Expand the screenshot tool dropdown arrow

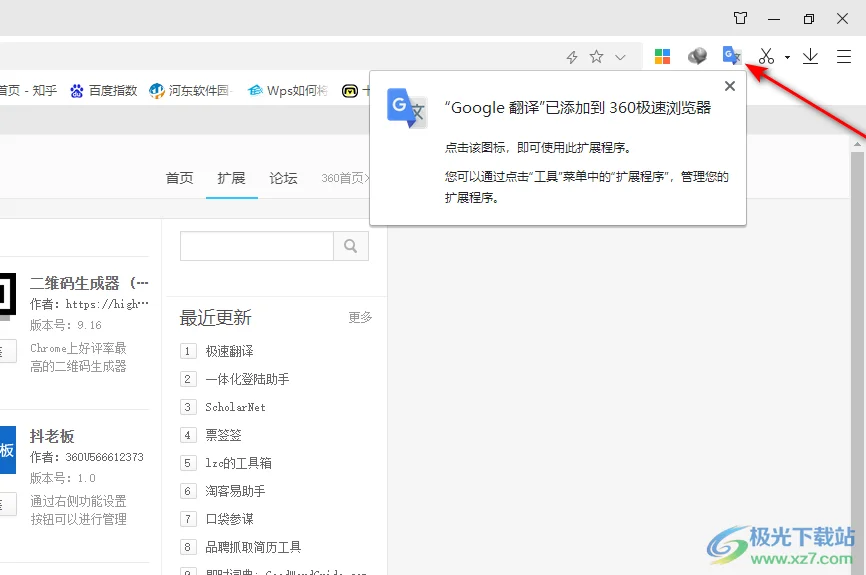788,57
